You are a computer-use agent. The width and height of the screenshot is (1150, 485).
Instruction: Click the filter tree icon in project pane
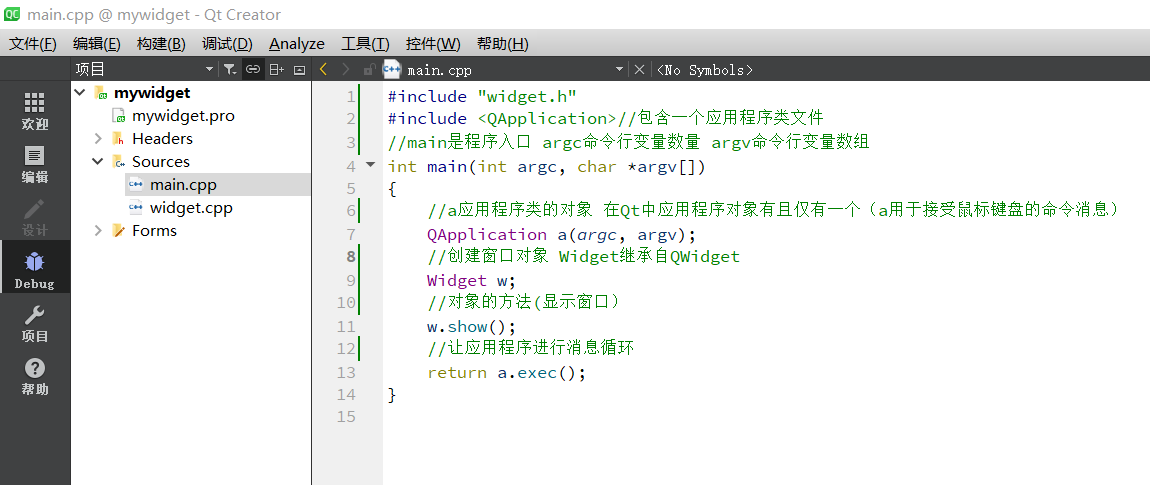coord(230,69)
